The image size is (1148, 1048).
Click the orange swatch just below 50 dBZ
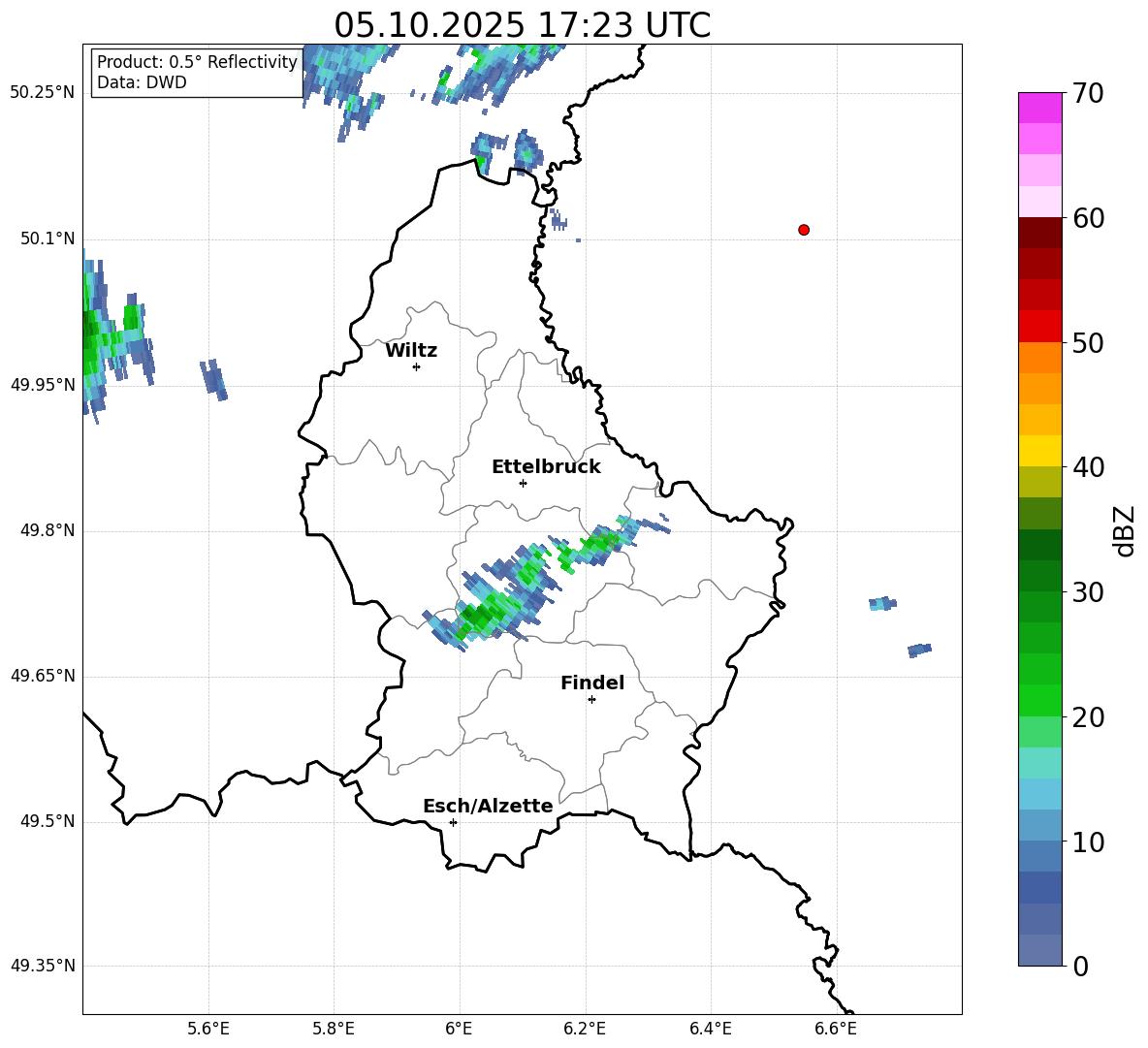[1040, 357]
